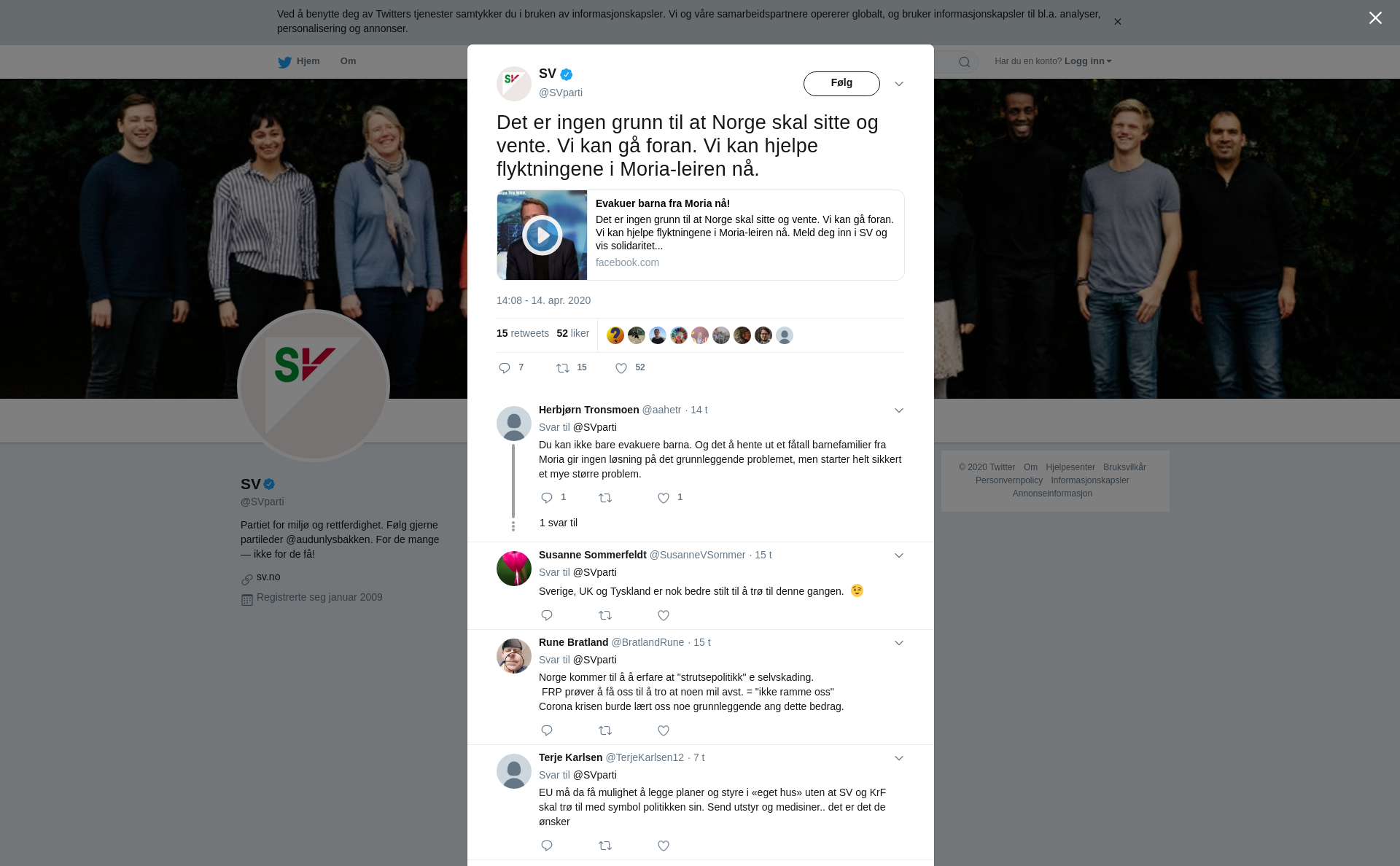Screen dimensions: 1400x866
Task: Click Rune Bratland's avatar photo
Action: pyautogui.click(x=514, y=656)
